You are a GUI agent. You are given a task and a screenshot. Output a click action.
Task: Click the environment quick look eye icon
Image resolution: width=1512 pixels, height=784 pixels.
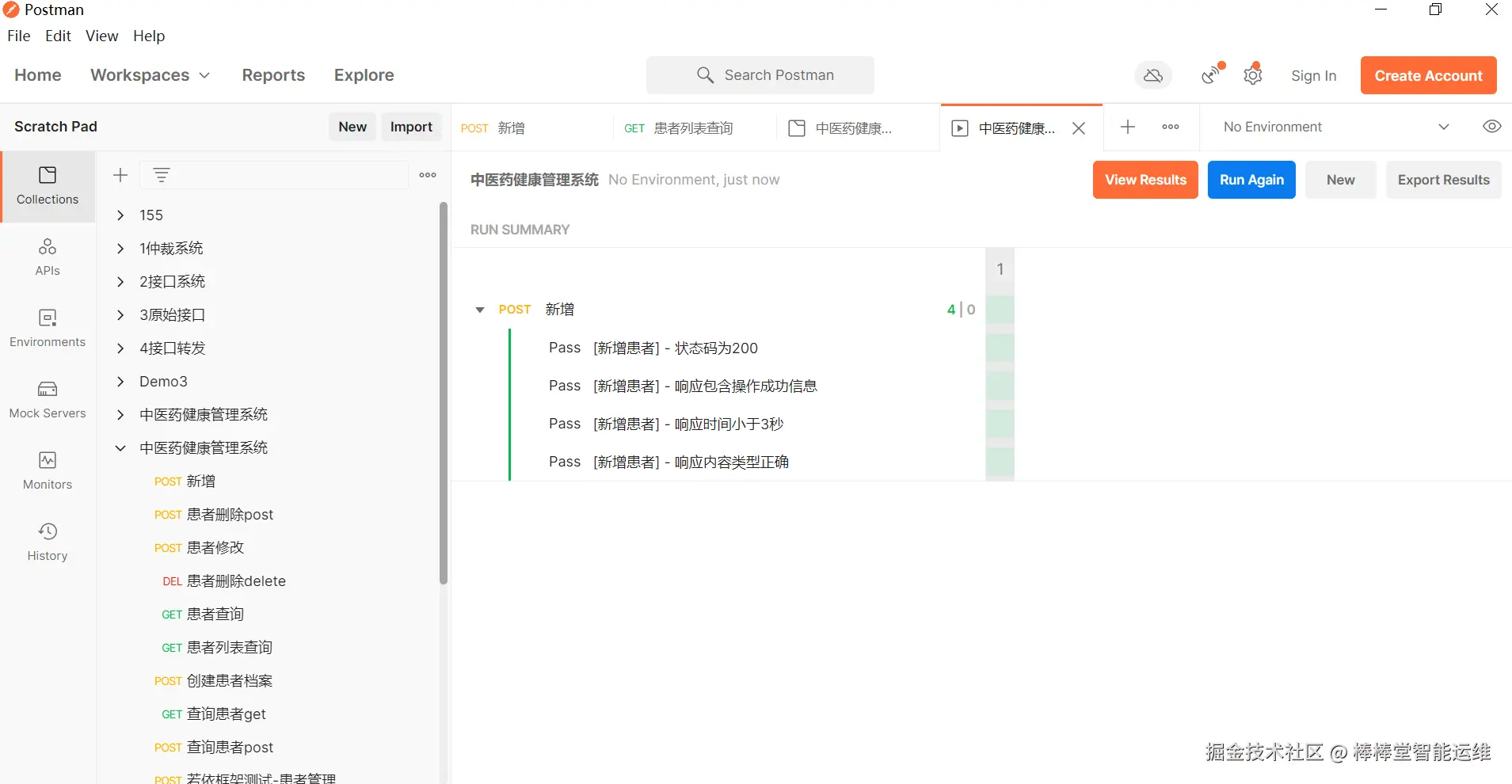coord(1492,127)
